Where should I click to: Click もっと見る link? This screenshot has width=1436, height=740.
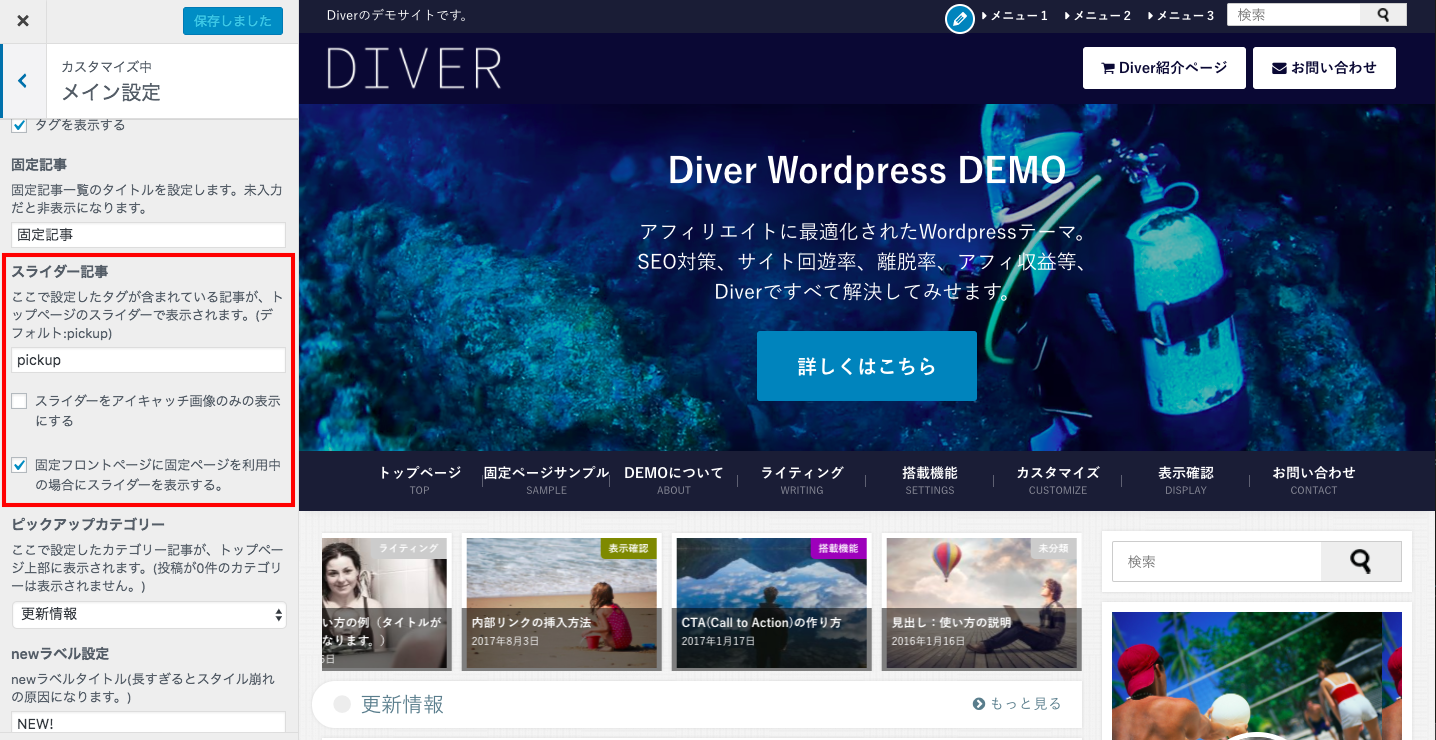click(1017, 704)
